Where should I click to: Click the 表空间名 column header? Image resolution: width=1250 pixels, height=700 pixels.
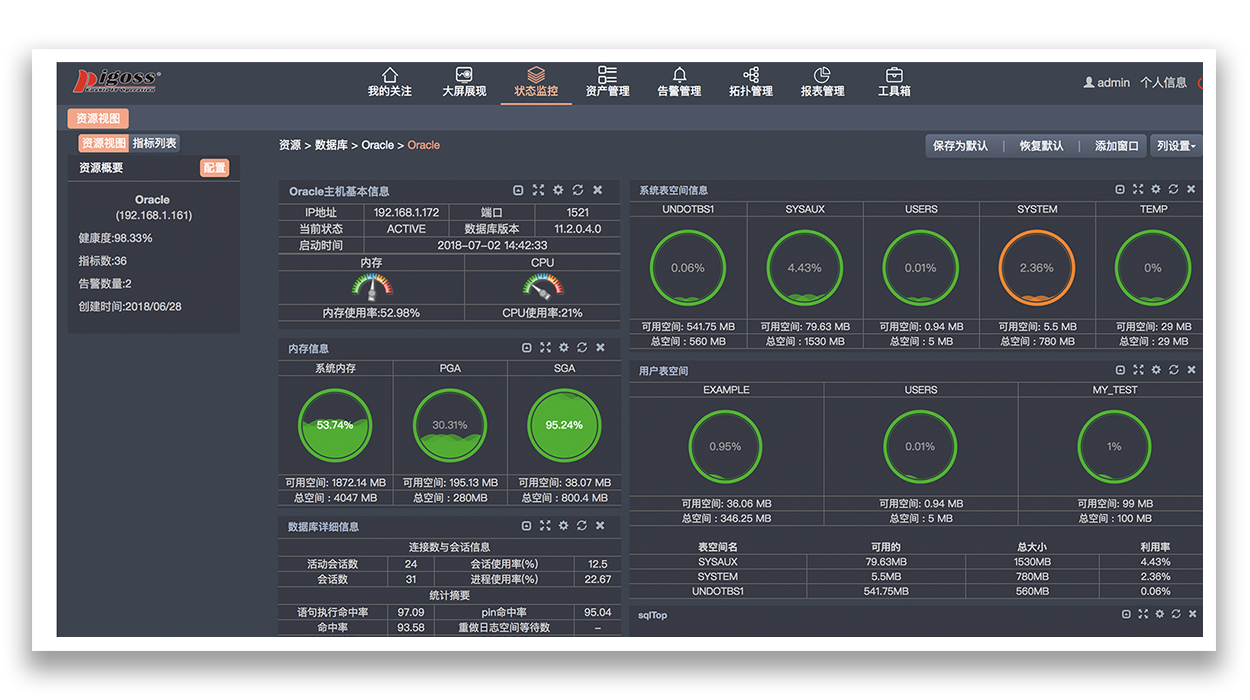718,547
